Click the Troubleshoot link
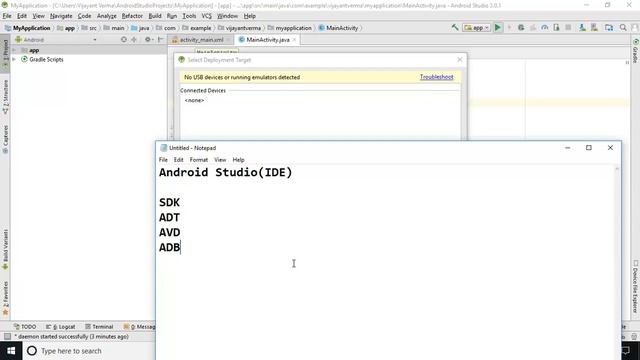The image size is (640, 360). [436, 77]
